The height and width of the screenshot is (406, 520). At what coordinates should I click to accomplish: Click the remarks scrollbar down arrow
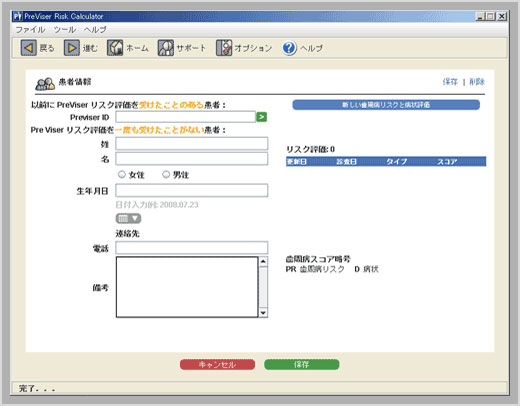tap(263, 313)
